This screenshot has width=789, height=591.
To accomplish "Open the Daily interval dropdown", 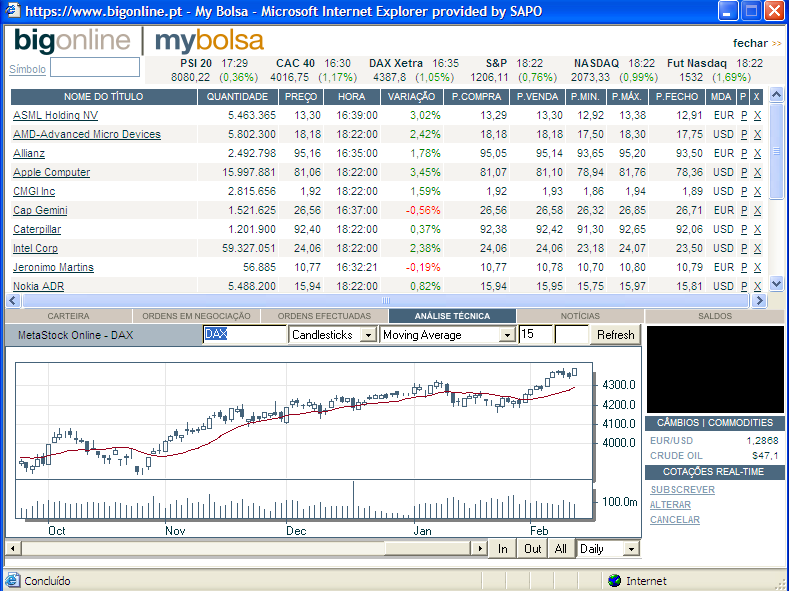I will coord(630,549).
